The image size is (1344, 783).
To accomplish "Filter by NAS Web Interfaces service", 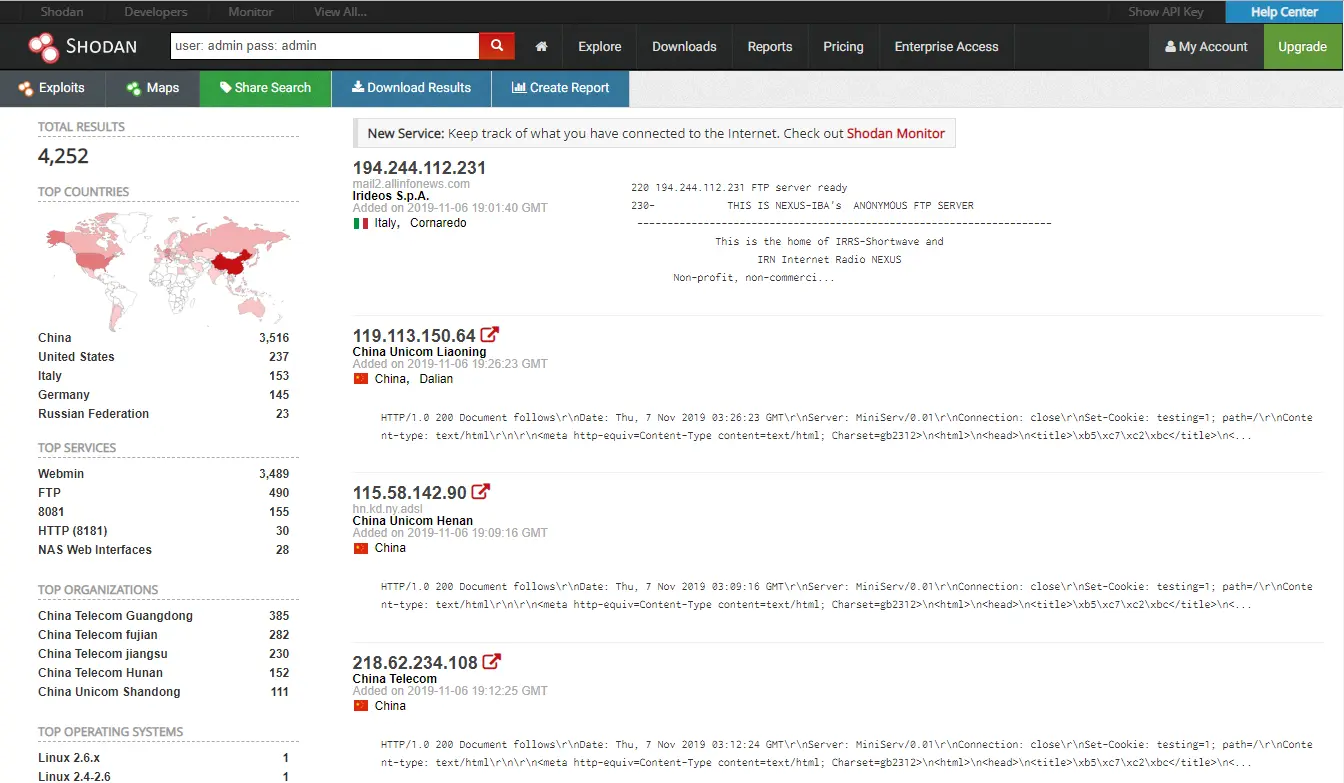I will pyautogui.click(x=95, y=550).
